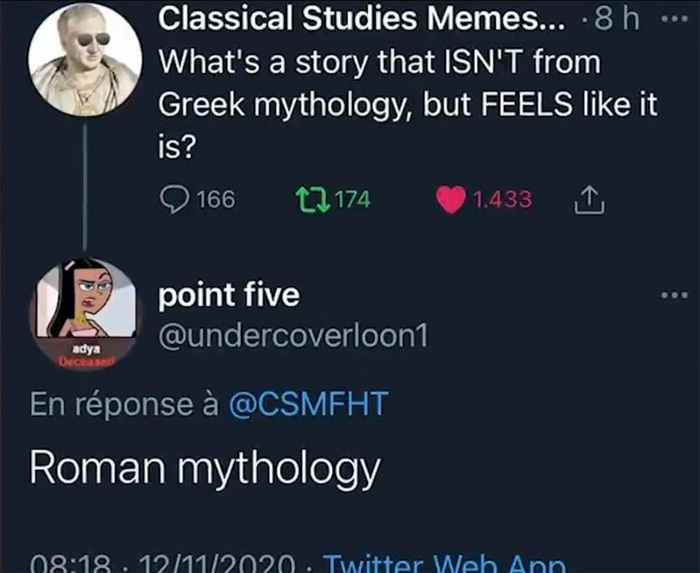
Task: Click the Classical Studies Memes account name
Action: coord(362,18)
